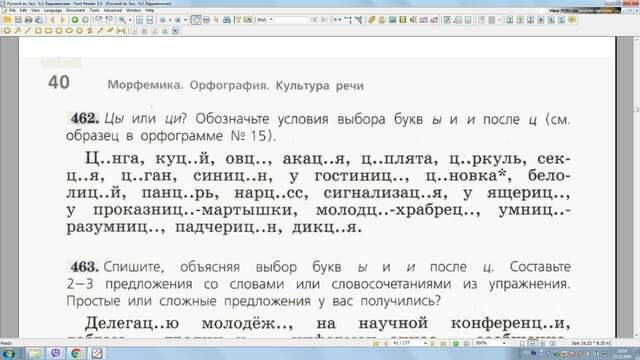Screen dimensions: 640x360
Task: Open the File menu
Action: click(x=12, y=10)
